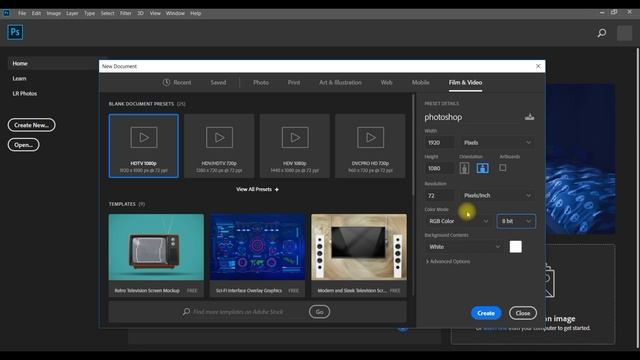Close the New Document dialog with X
Image resolution: width=640 pixels, height=360 pixels.
pos(538,66)
